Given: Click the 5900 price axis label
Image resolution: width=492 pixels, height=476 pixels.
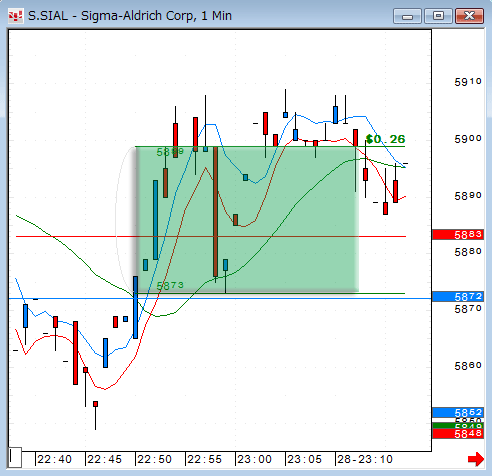Looking at the screenshot, I should tap(468, 139).
